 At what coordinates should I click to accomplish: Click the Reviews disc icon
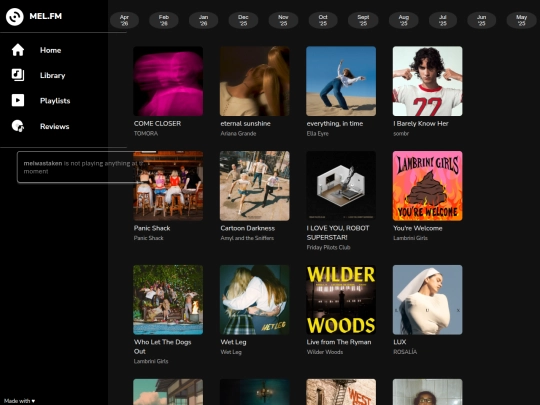pyautogui.click(x=18, y=126)
